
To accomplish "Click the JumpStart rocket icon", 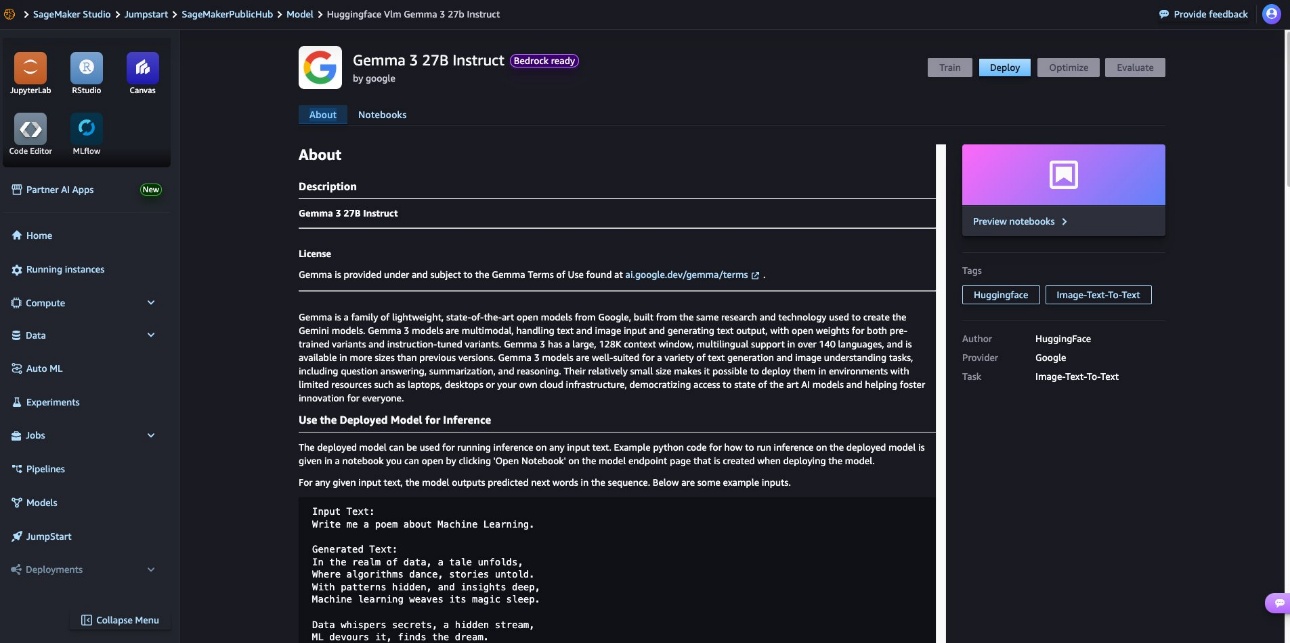I will click(16, 537).
